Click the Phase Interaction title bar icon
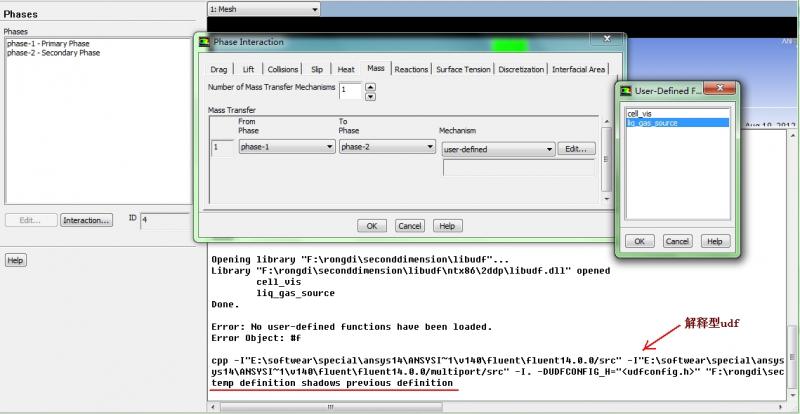The width and height of the screenshot is (800, 414). pyautogui.click(x=205, y=42)
